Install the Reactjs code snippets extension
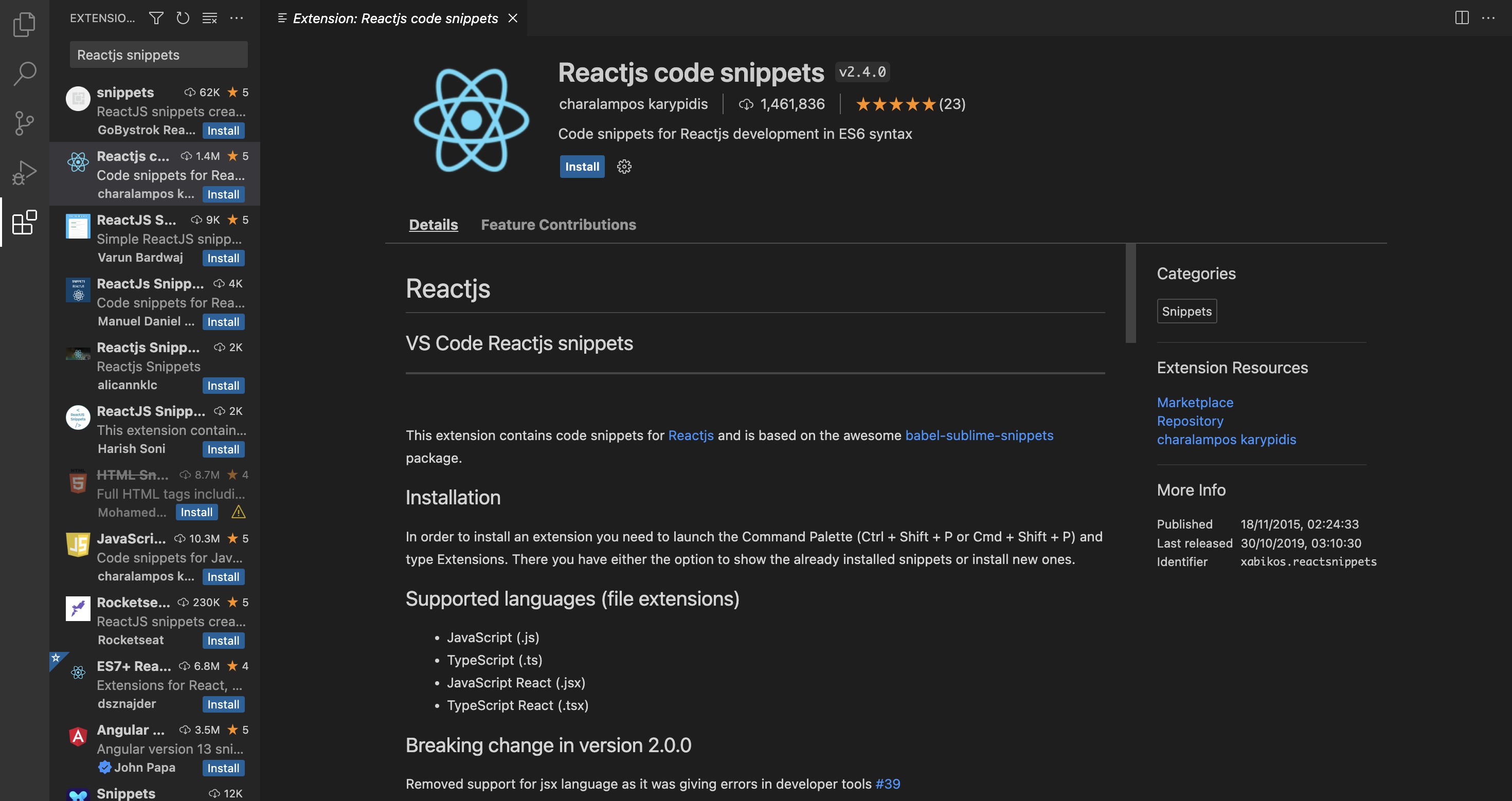This screenshot has height=801, width=1512. (x=581, y=166)
